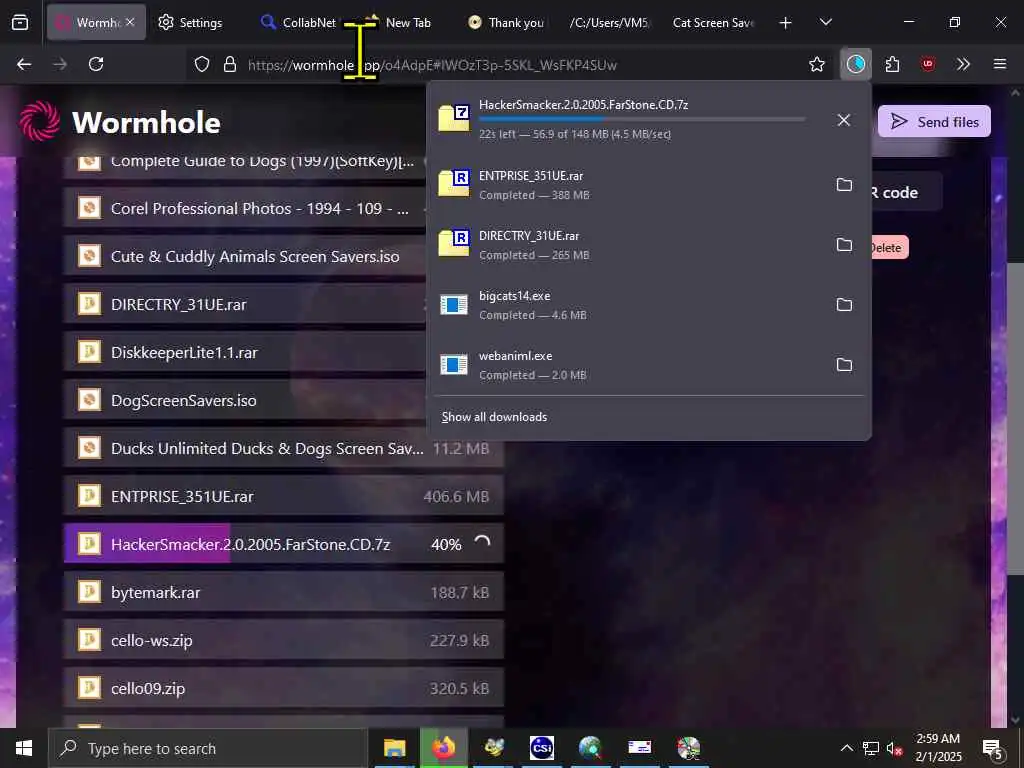Cancel the HackerSmacker download
This screenshot has height=768, width=1024.
coord(844,120)
